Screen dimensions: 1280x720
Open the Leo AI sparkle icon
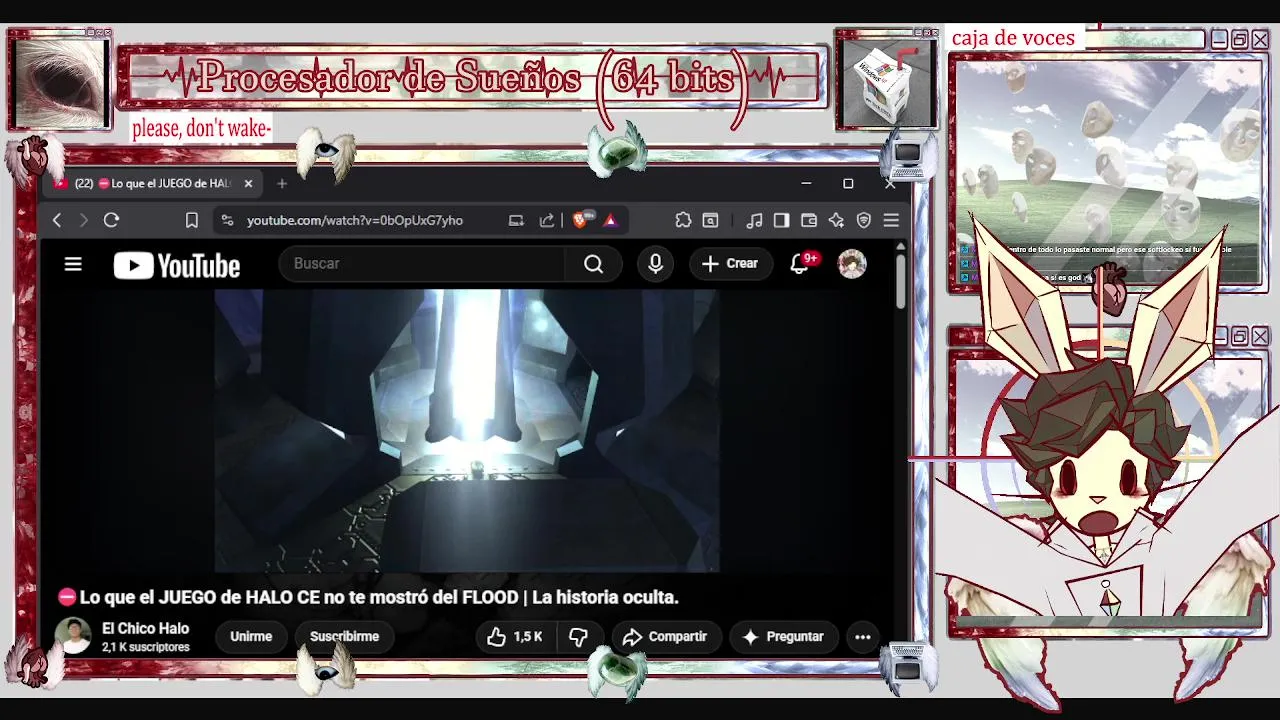point(836,220)
